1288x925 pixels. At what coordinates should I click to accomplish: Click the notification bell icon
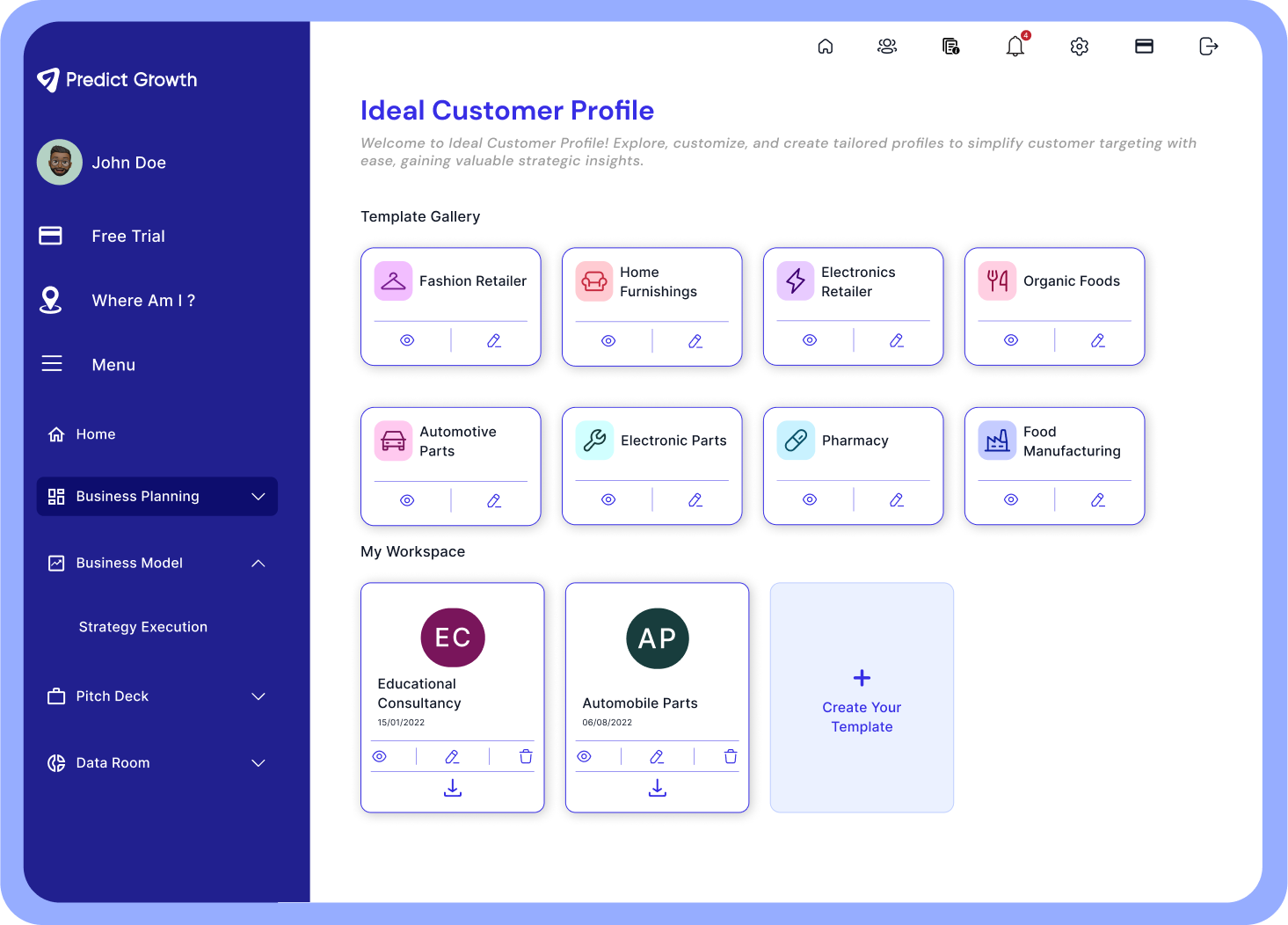1015,47
